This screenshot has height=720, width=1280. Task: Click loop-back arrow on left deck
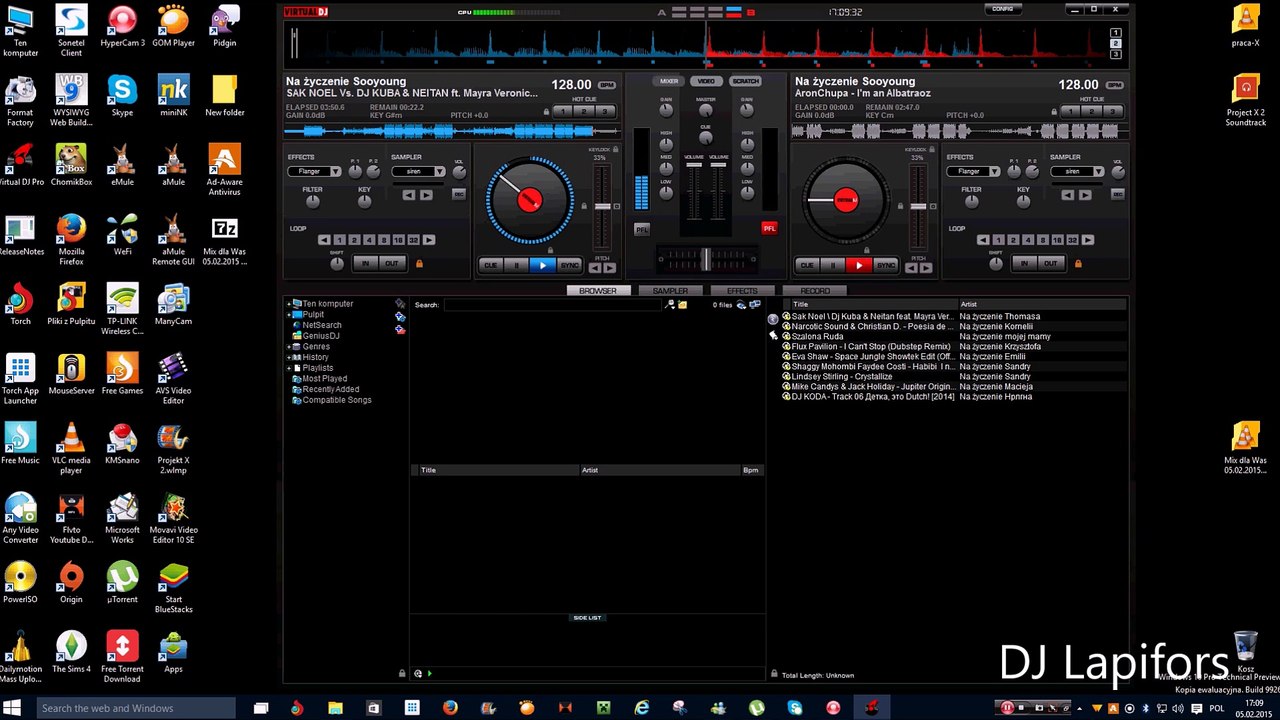[324, 240]
